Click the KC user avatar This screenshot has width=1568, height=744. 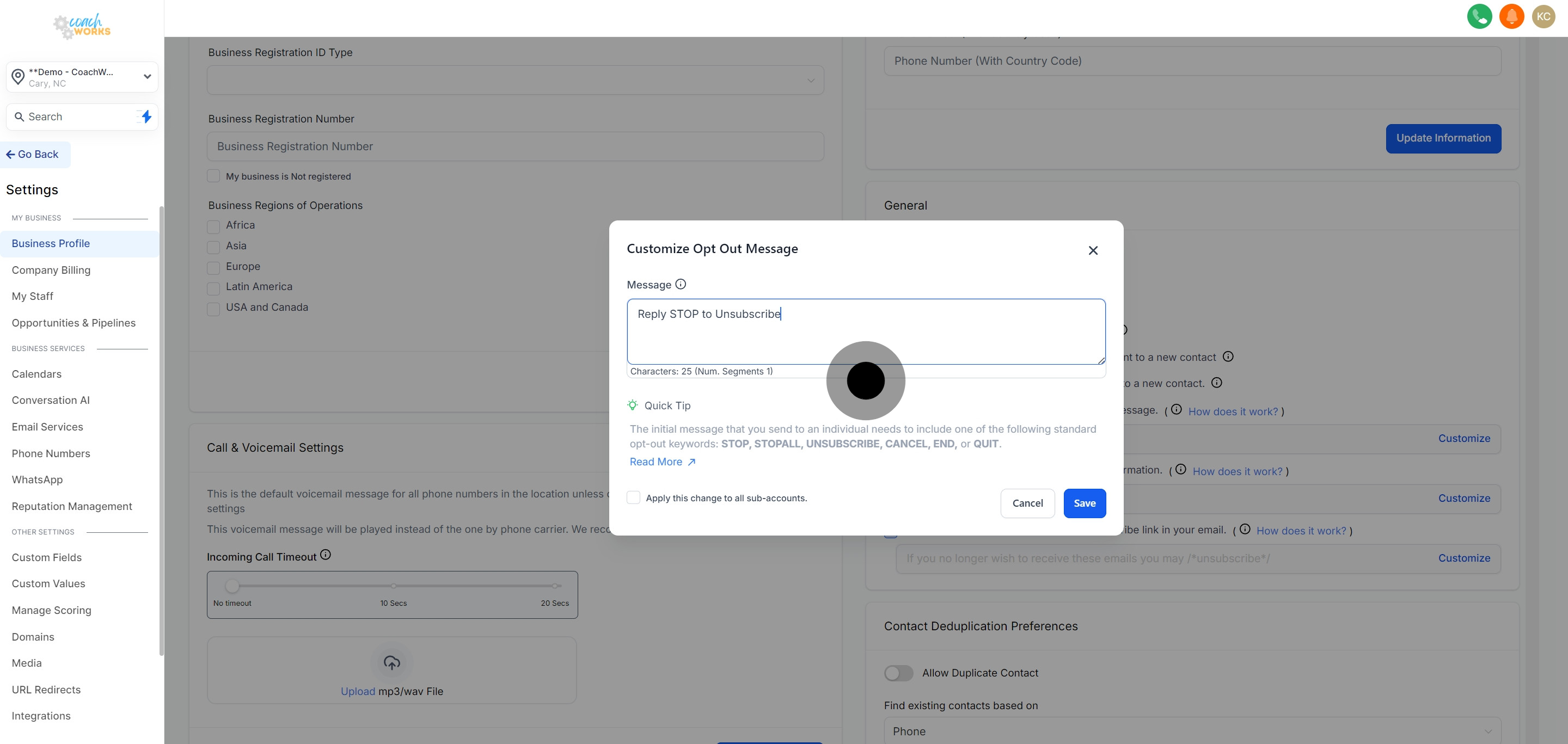(1543, 16)
